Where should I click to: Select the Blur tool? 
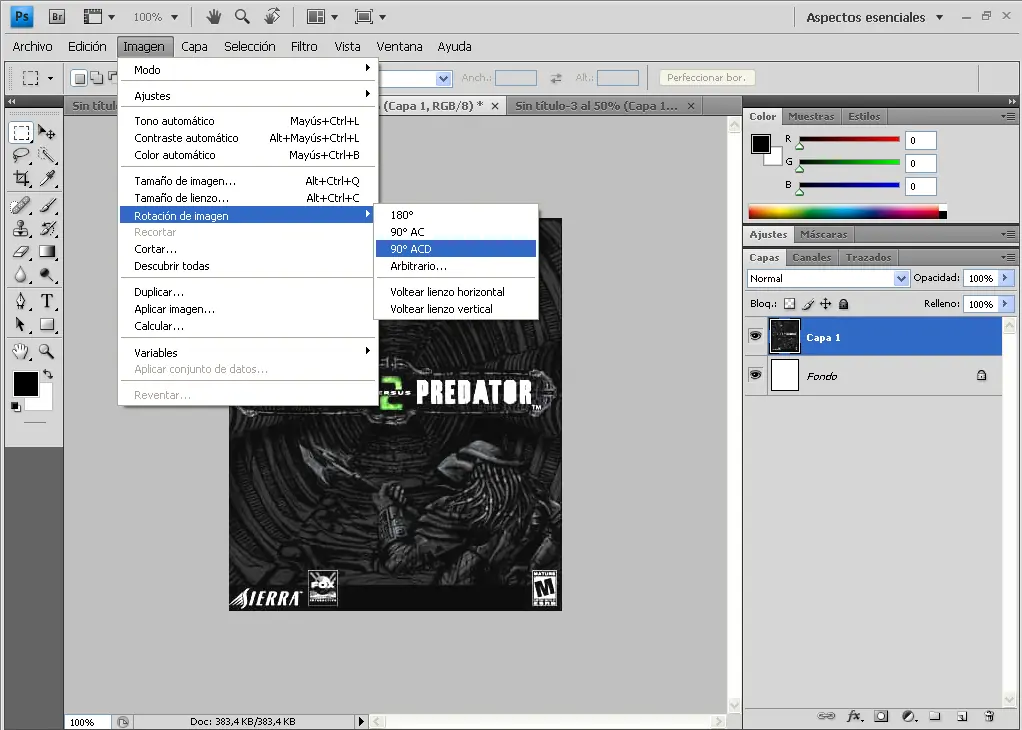(x=21, y=274)
